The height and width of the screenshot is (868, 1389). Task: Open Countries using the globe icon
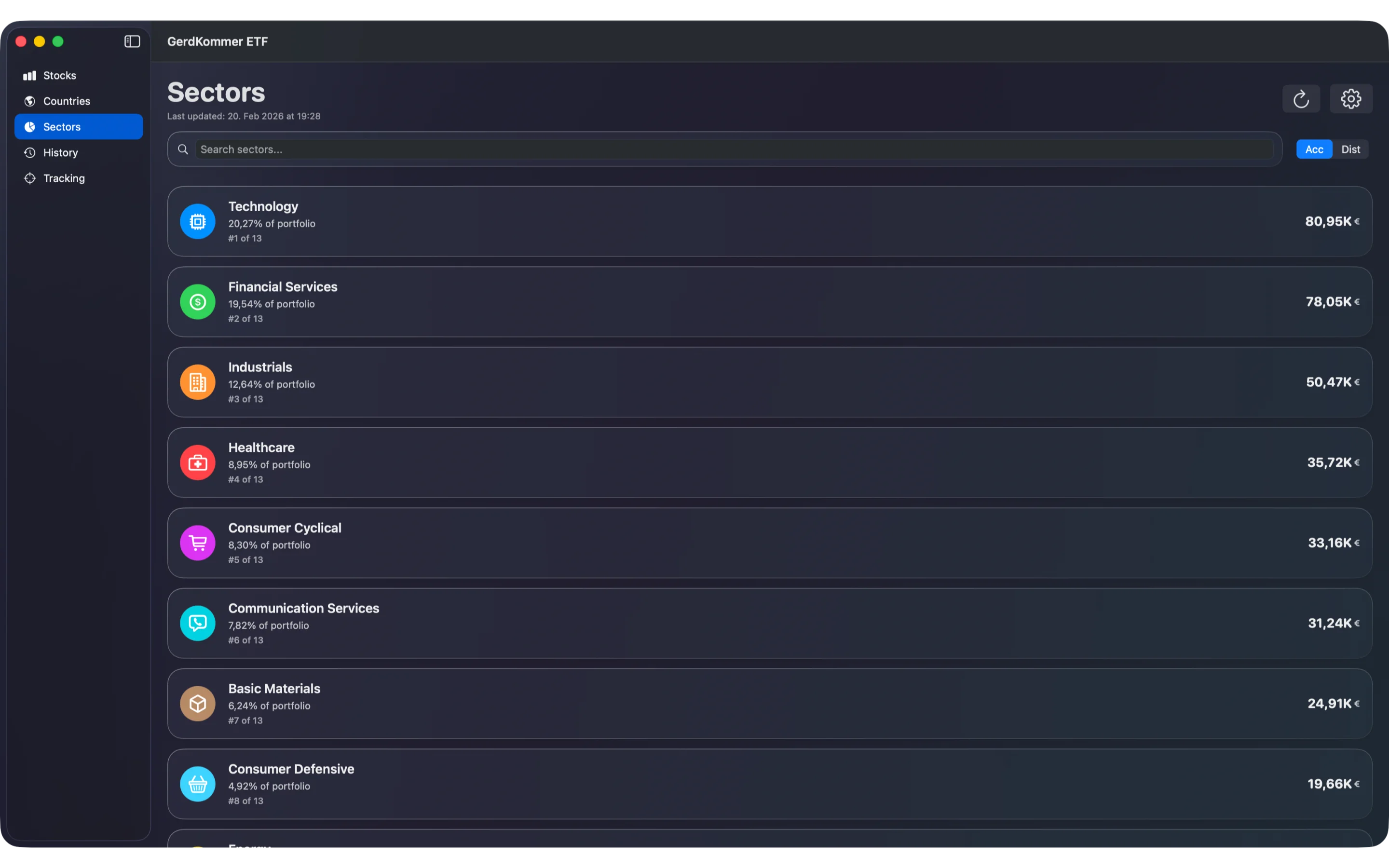pos(29,101)
